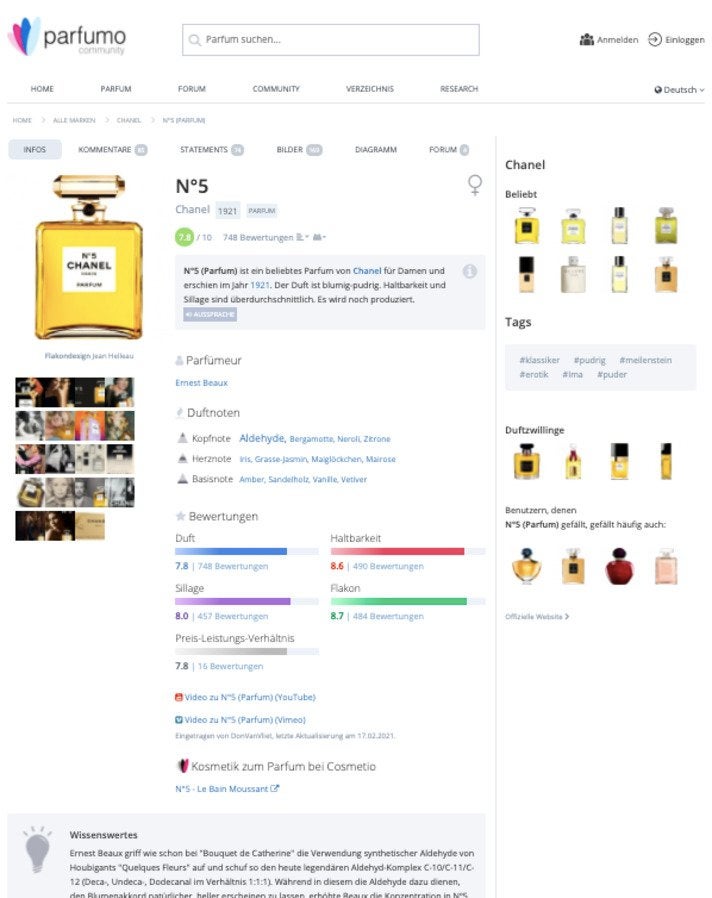
Task: Open the Community menu item
Action: coord(276,89)
